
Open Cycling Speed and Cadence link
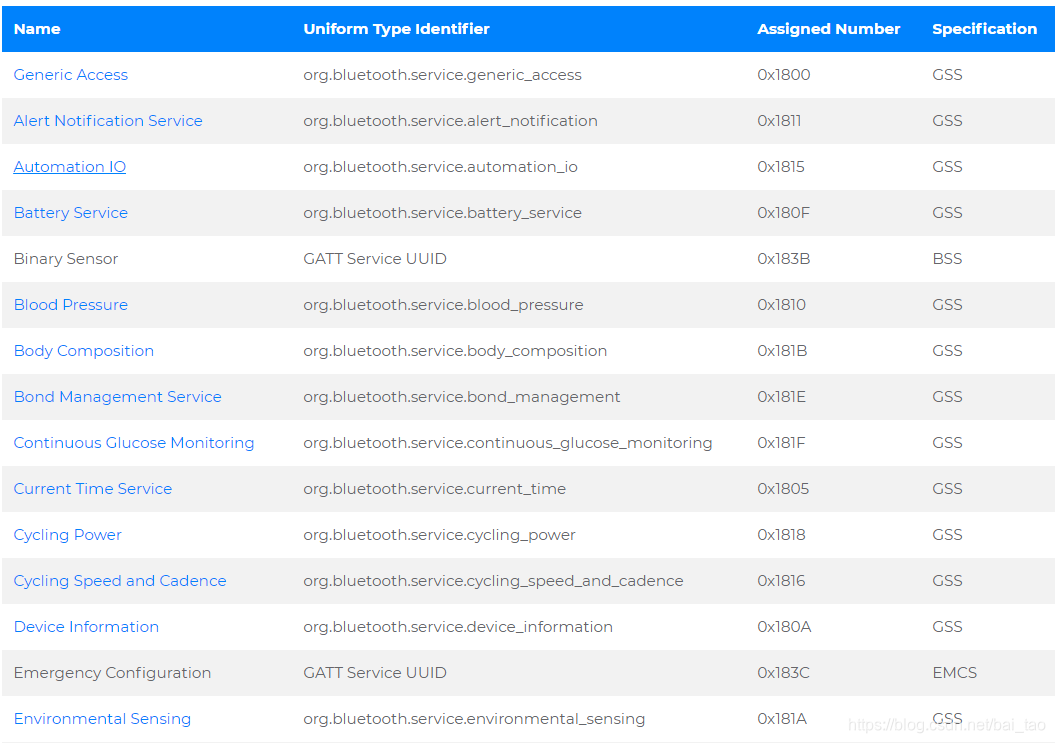(120, 581)
